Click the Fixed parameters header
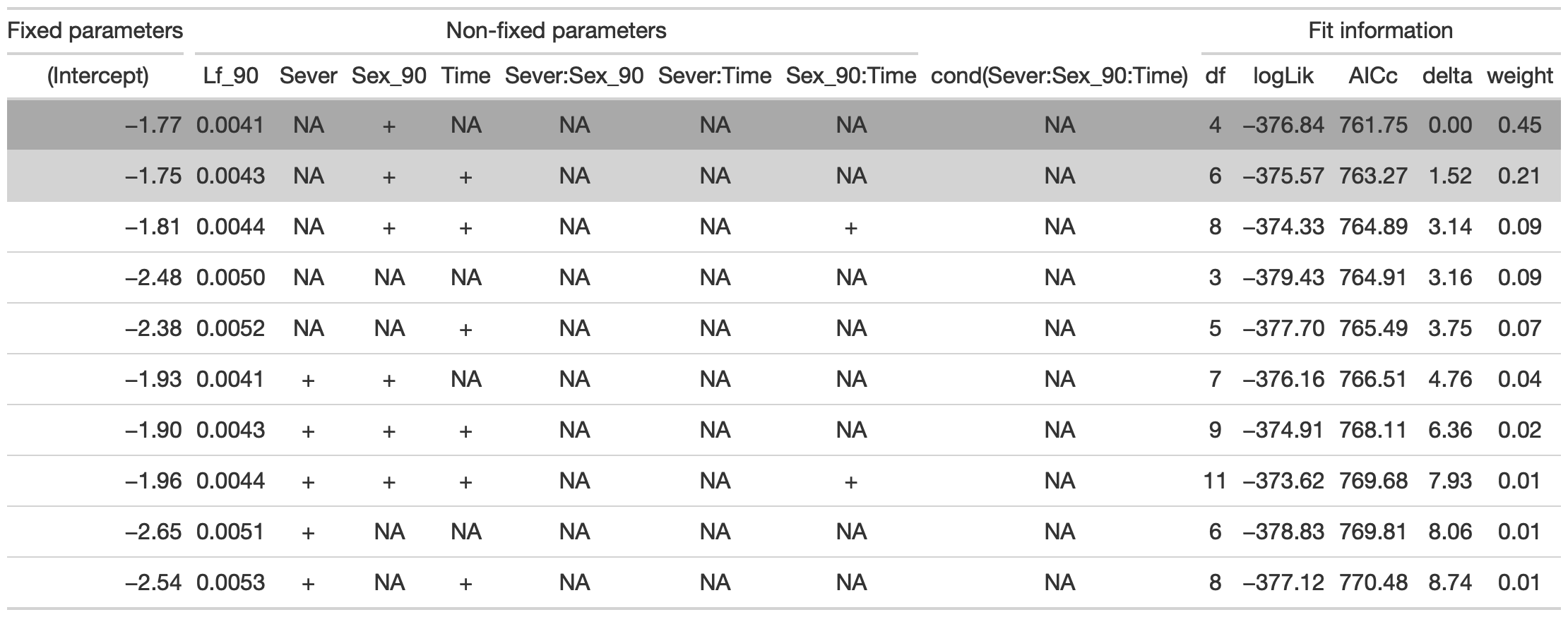This screenshot has width=1568, height=617. (x=95, y=31)
